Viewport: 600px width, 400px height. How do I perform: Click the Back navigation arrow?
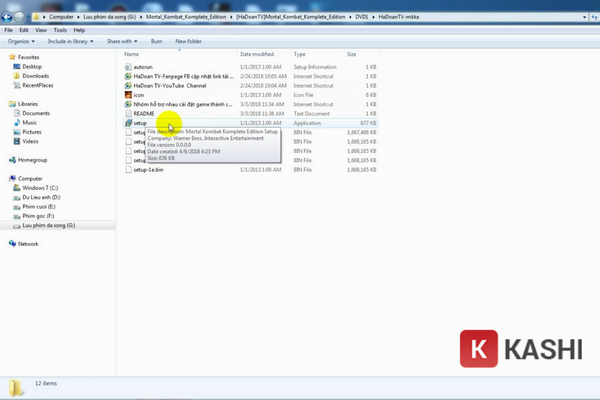tap(9, 17)
